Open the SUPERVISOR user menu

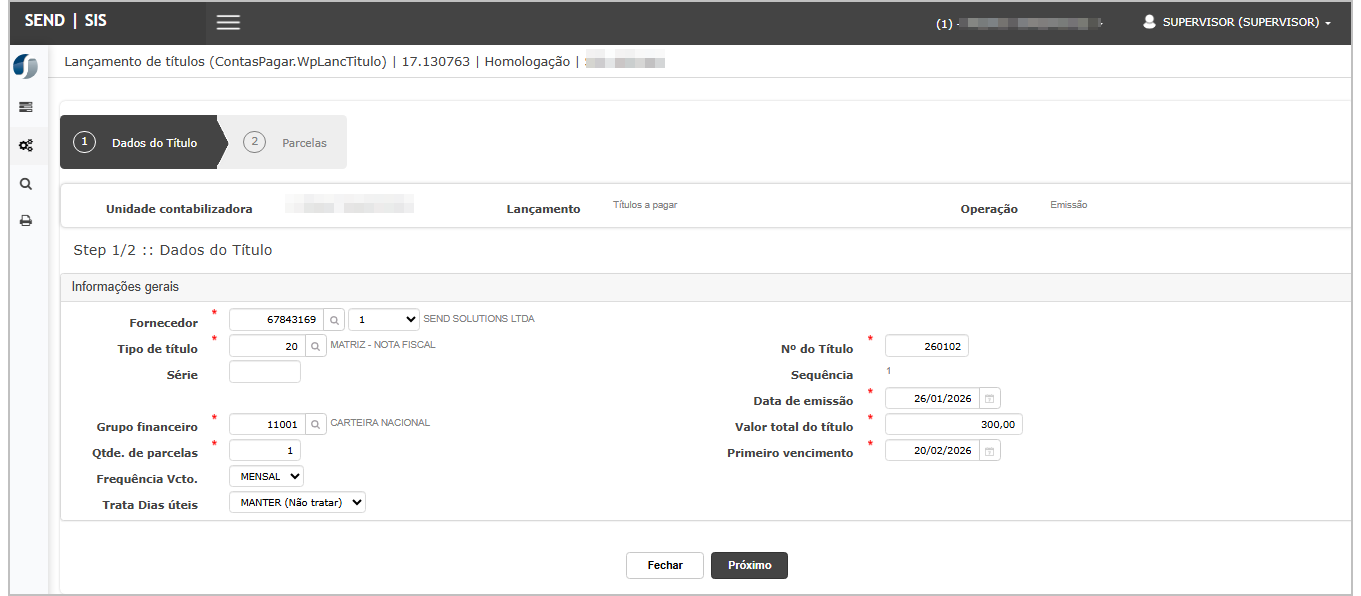tap(1237, 22)
